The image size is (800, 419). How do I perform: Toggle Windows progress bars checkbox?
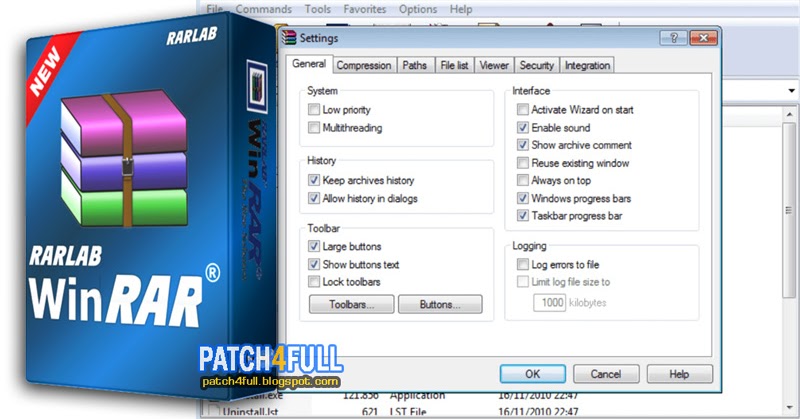522,198
